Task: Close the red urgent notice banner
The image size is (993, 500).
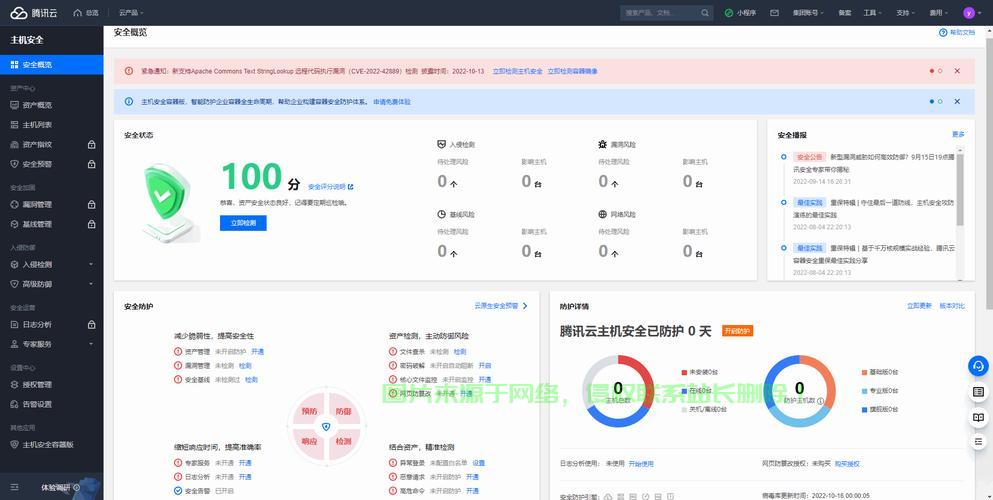Action: click(957, 71)
